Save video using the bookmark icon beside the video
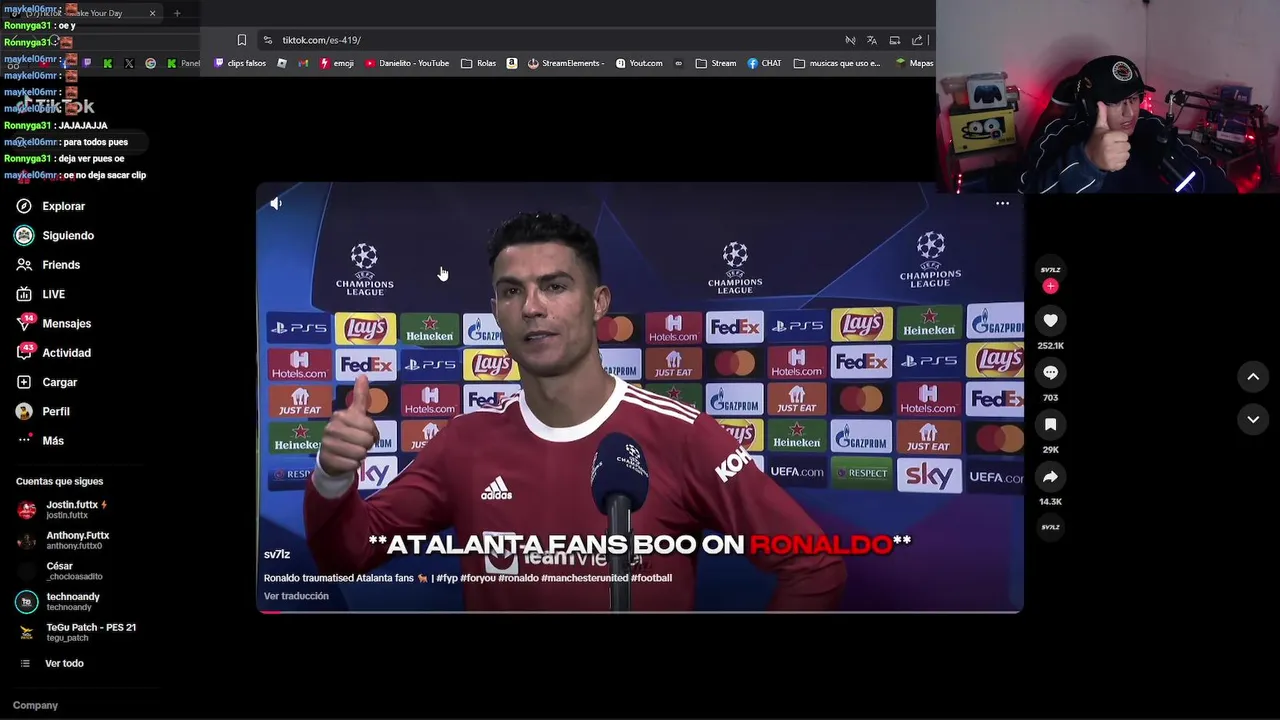Viewport: 1280px width, 720px height. 1050,424
